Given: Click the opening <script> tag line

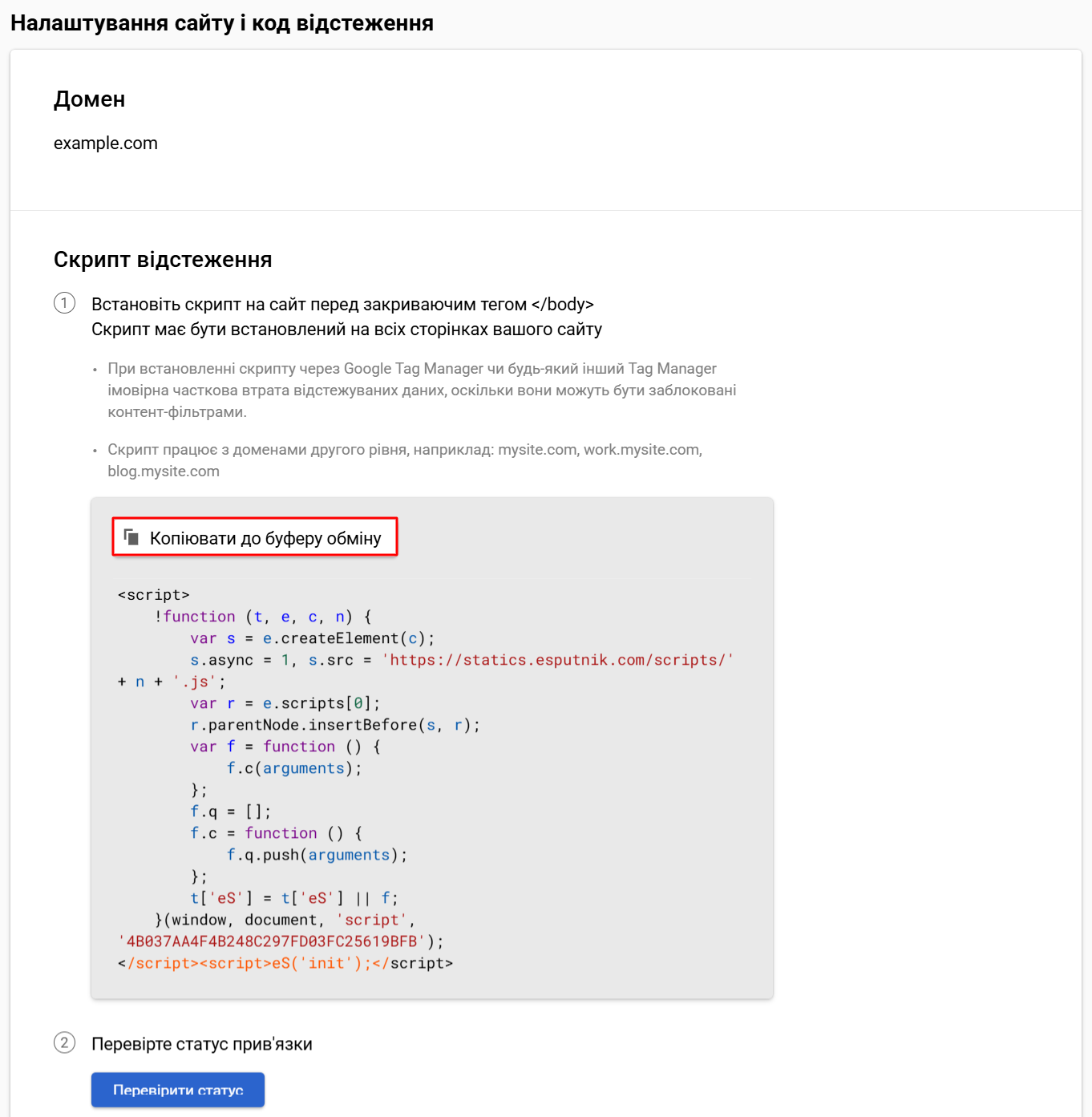Looking at the screenshot, I should [154, 595].
